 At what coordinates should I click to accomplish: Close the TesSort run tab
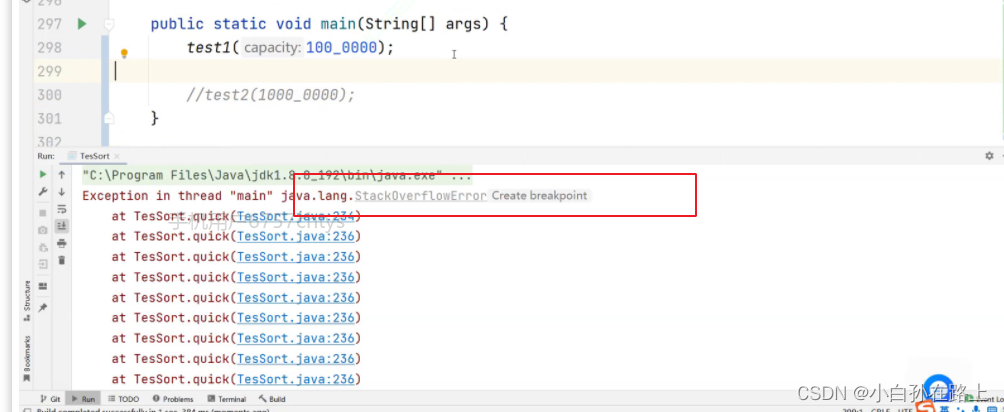tap(118, 156)
